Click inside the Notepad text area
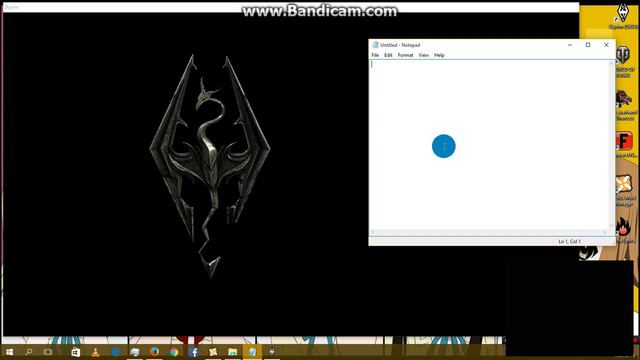The image size is (640, 360). click(x=490, y=145)
